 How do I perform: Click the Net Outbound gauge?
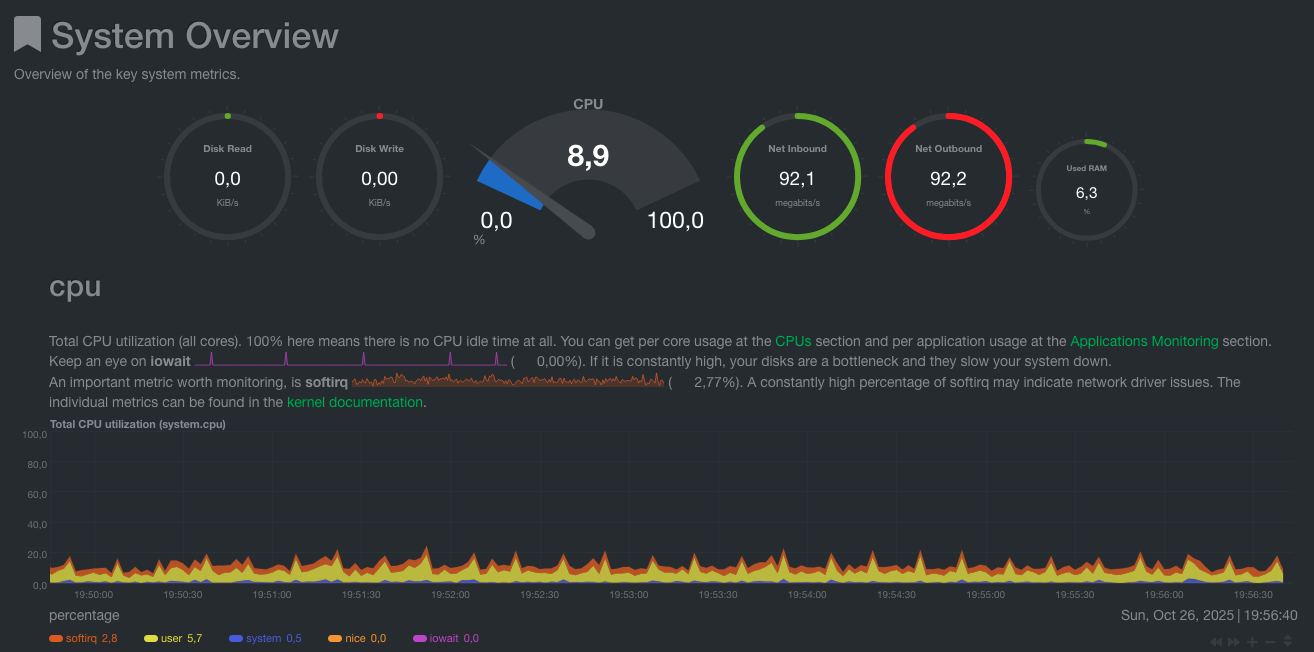948,177
